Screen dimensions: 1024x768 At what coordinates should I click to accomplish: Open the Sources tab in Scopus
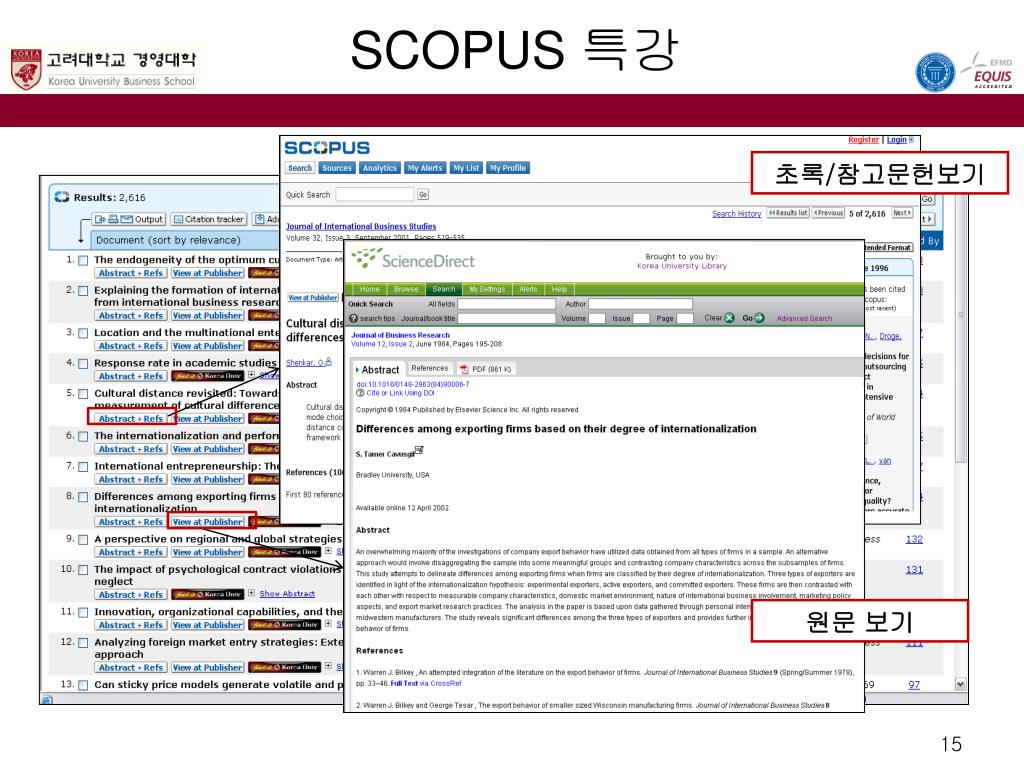337,168
